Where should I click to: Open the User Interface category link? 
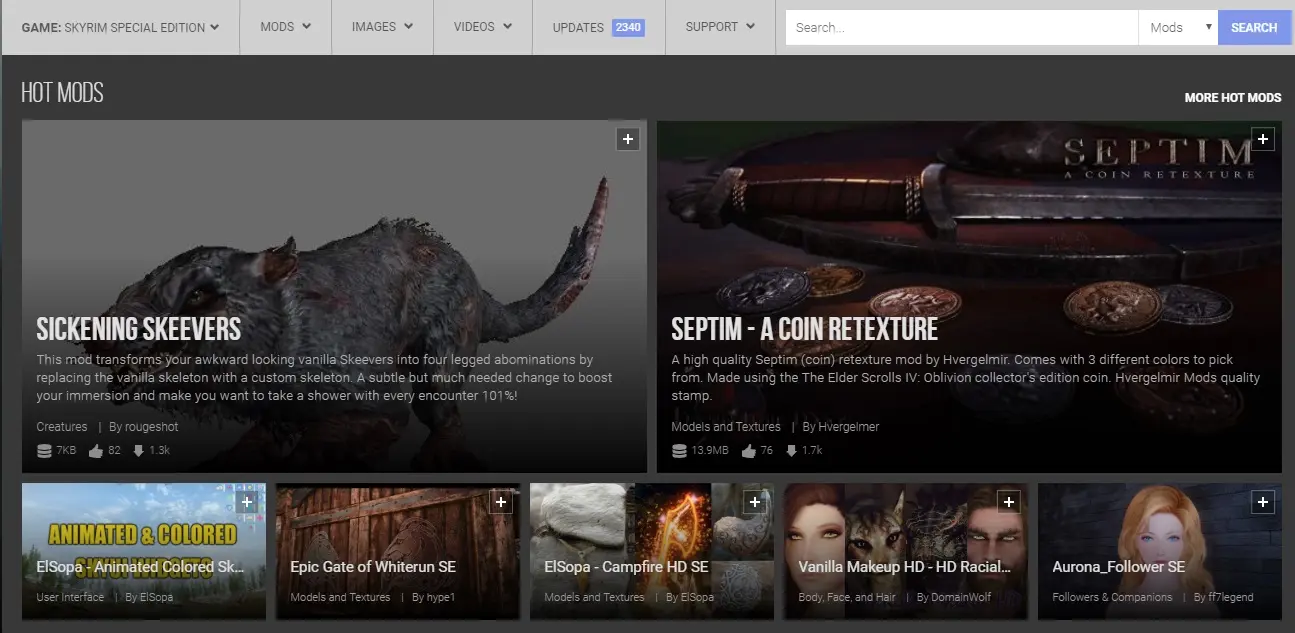(70, 597)
